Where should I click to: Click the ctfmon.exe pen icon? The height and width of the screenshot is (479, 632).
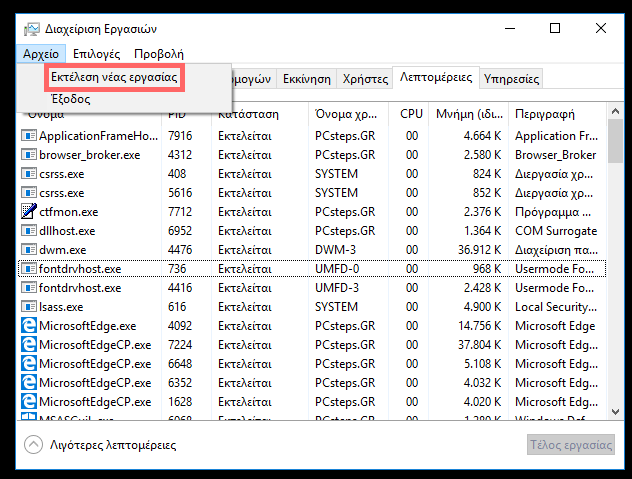click(x=29, y=211)
